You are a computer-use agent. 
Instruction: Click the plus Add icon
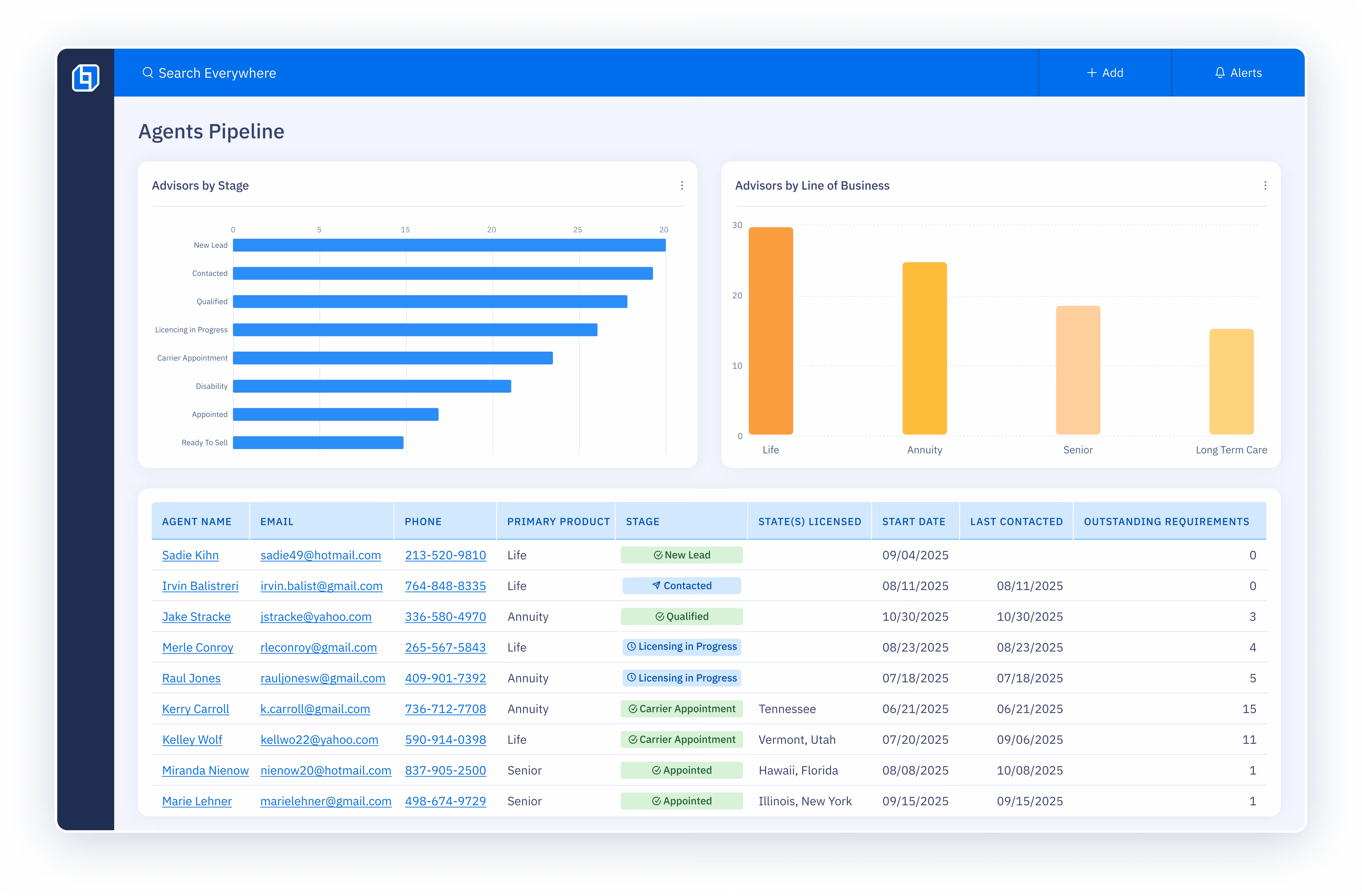[x=1092, y=73]
